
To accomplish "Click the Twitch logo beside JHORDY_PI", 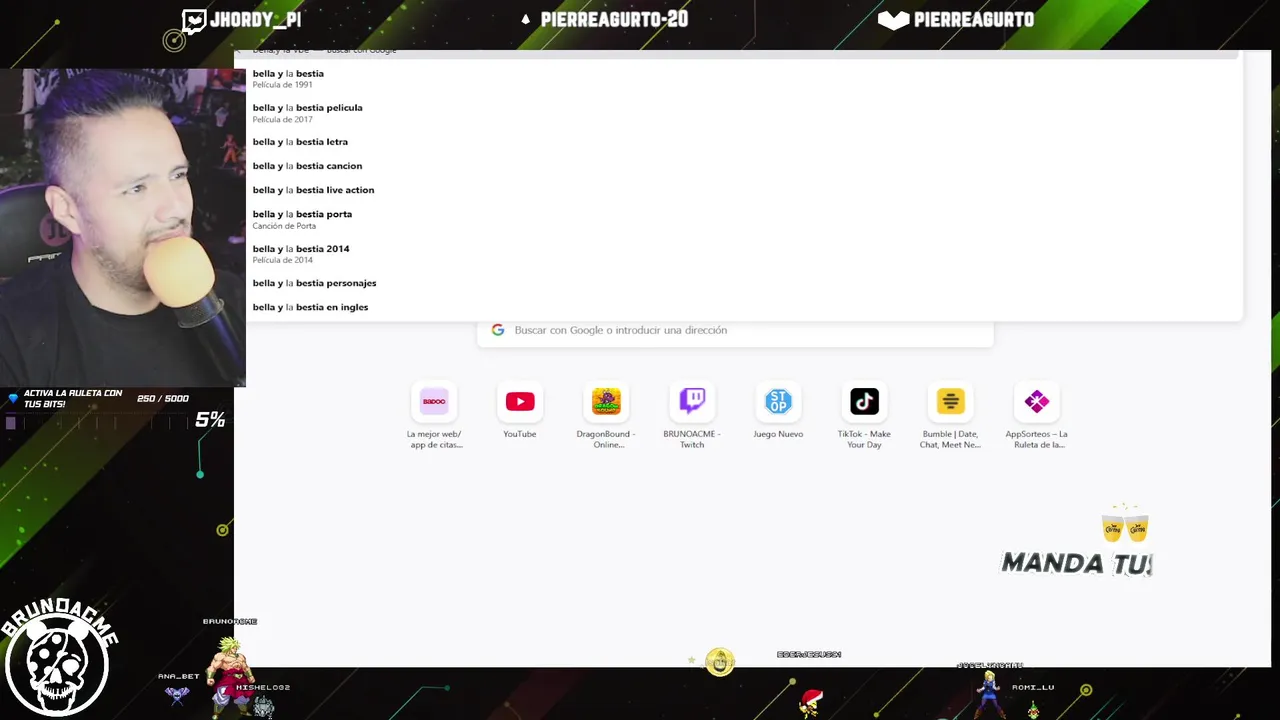I will click(194, 21).
